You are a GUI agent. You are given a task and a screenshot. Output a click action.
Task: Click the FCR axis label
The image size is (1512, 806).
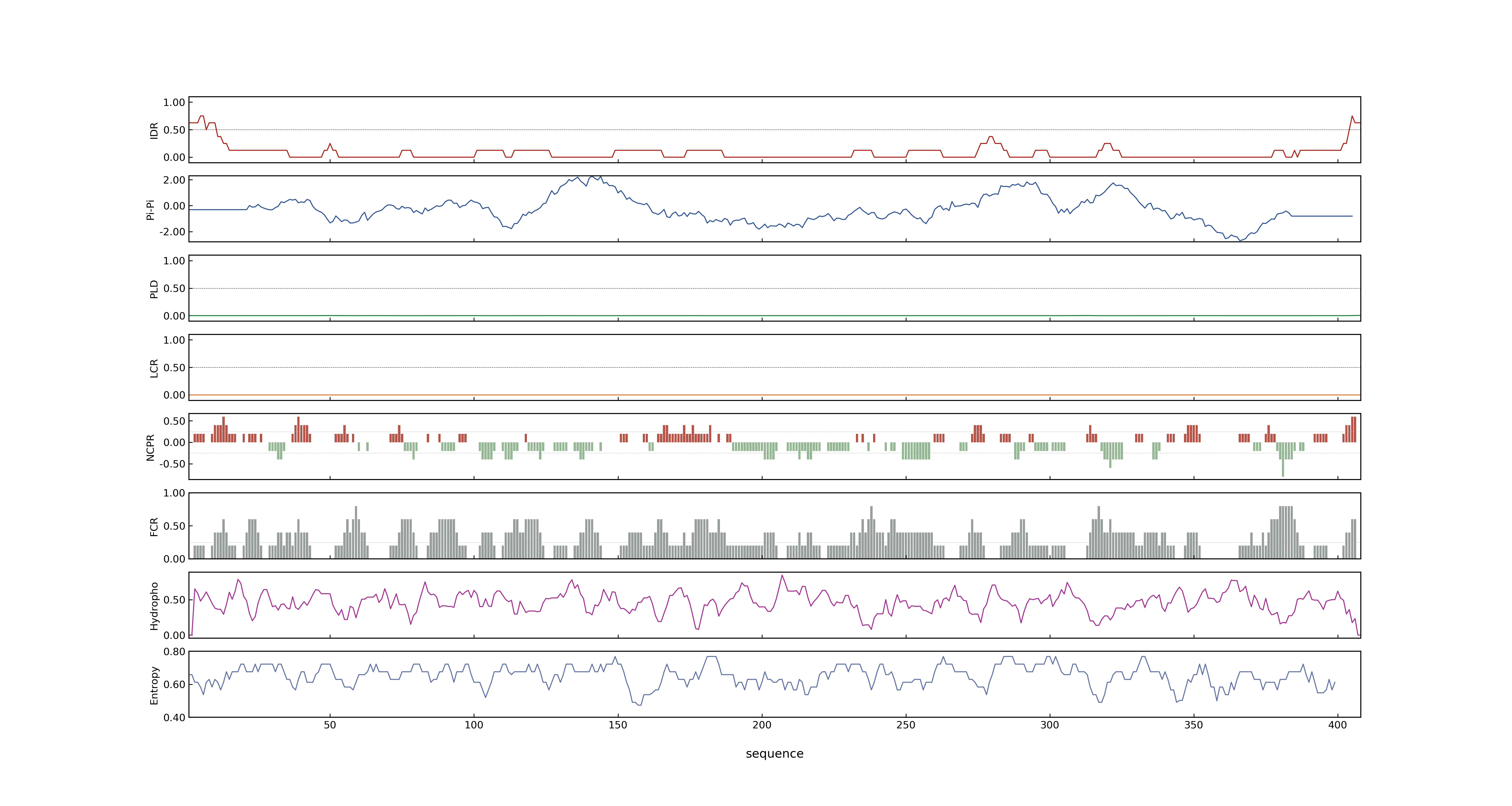pos(154,526)
